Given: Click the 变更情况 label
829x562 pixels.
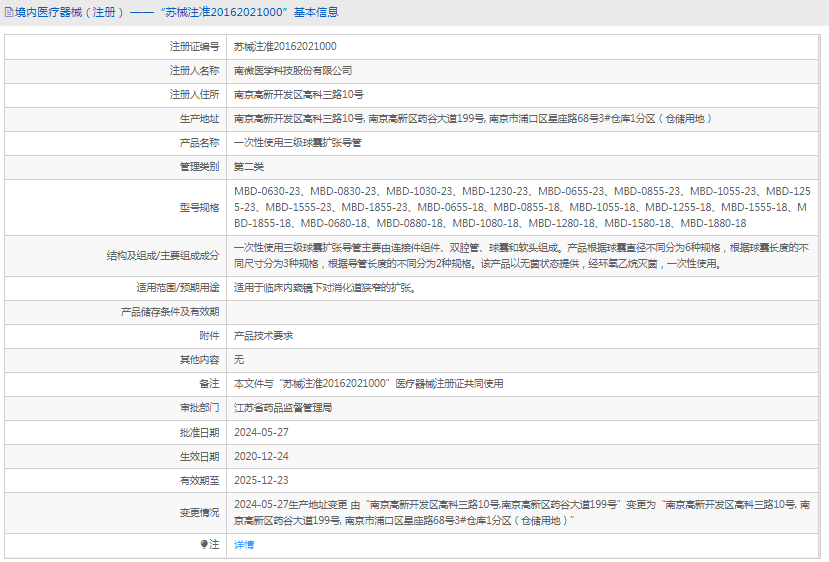Looking at the screenshot, I should 199,513.
